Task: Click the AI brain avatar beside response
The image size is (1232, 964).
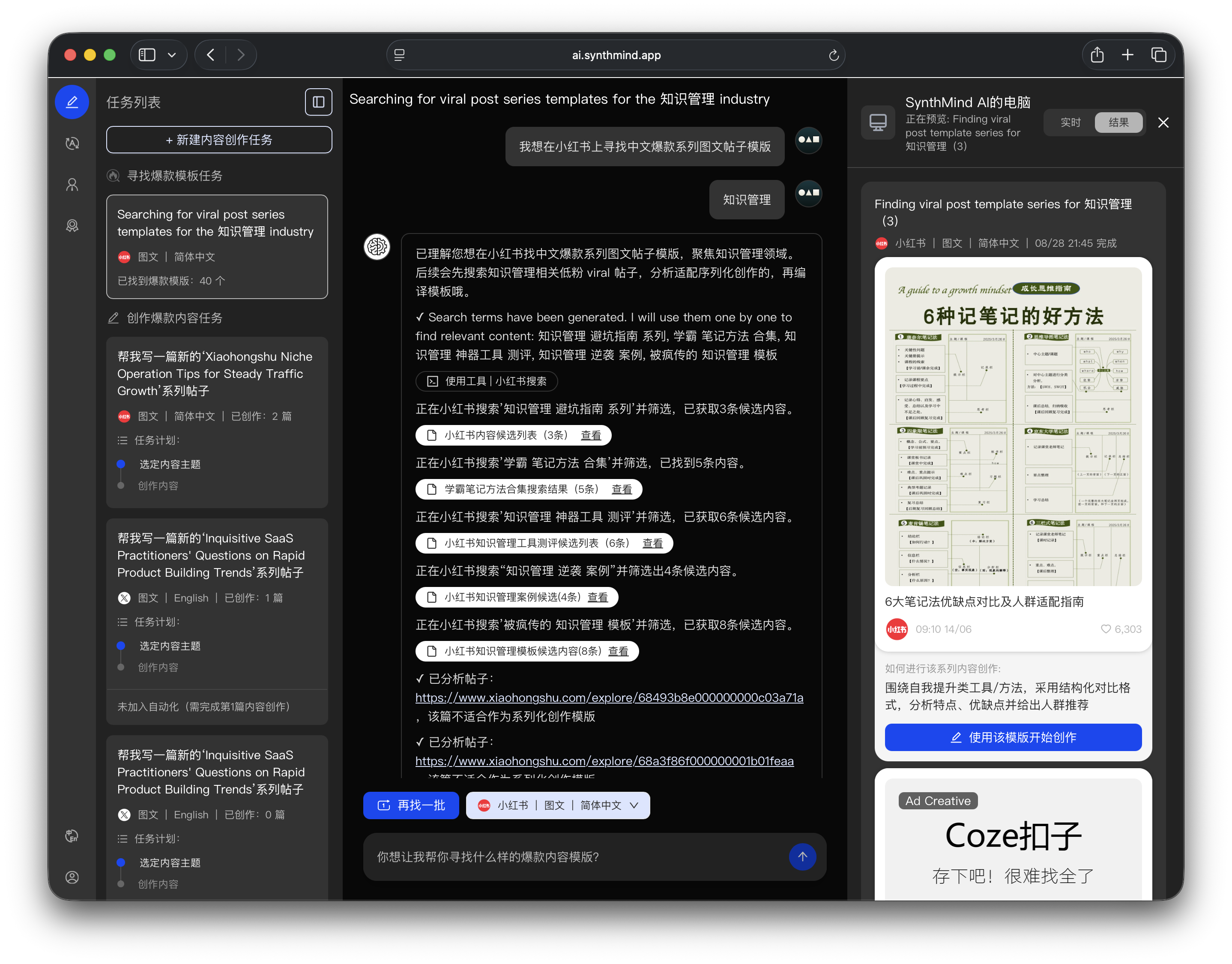Action: point(377,247)
